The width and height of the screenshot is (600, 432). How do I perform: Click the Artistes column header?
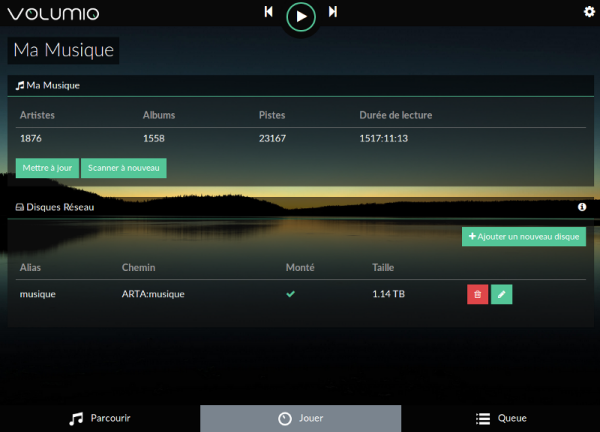tap(37, 115)
